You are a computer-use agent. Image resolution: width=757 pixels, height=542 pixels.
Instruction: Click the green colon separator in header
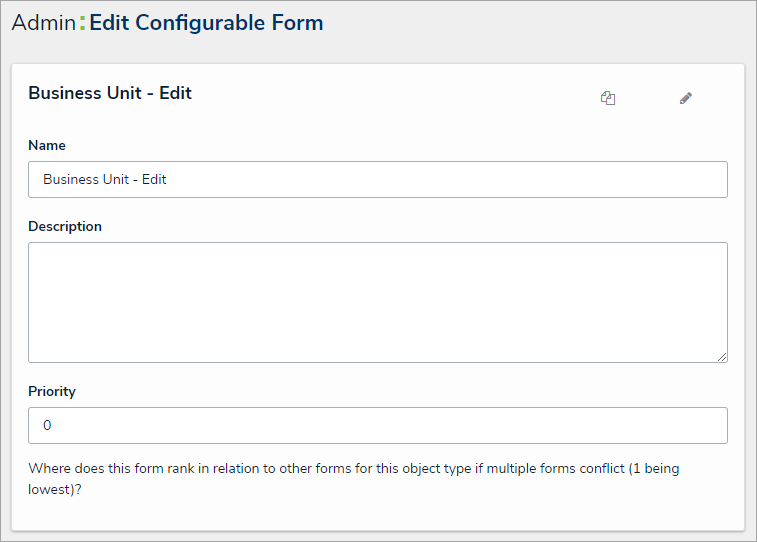82,23
